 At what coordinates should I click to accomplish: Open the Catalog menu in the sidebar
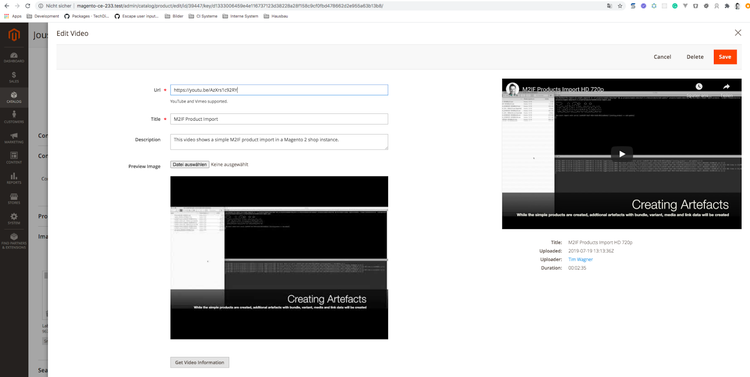point(14,98)
